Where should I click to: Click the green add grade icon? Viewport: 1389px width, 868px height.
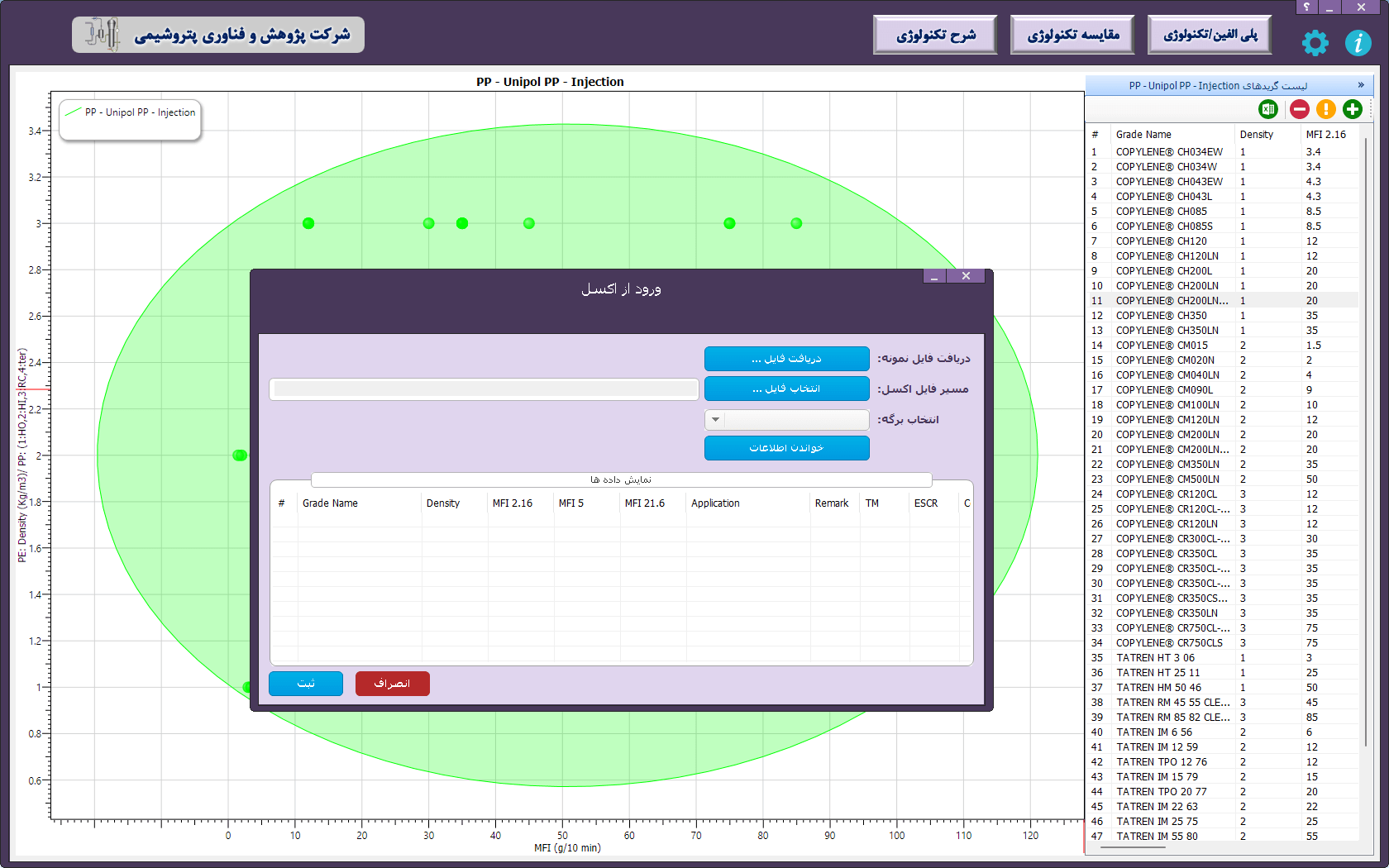point(1353,109)
